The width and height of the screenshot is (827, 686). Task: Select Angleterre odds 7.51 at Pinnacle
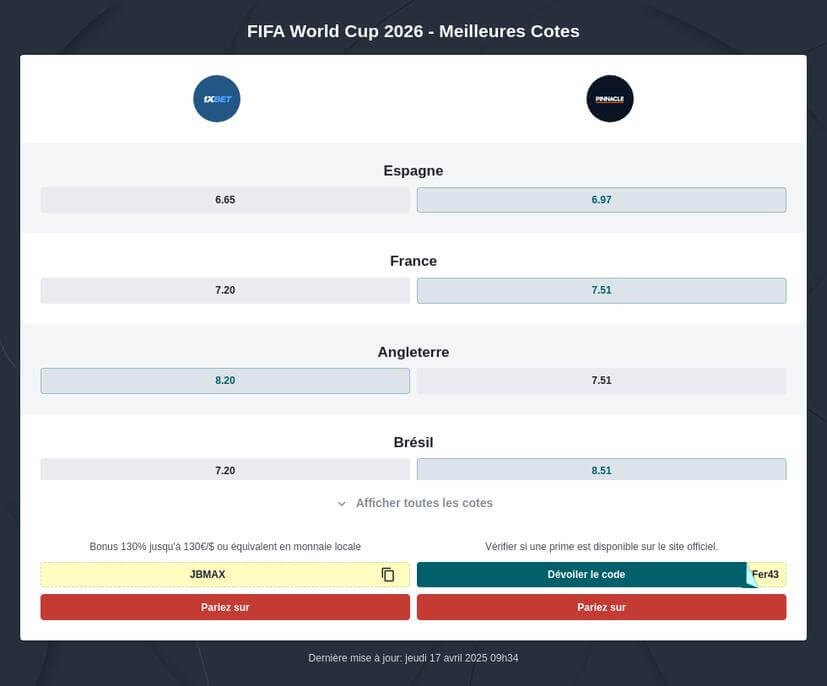click(601, 381)
